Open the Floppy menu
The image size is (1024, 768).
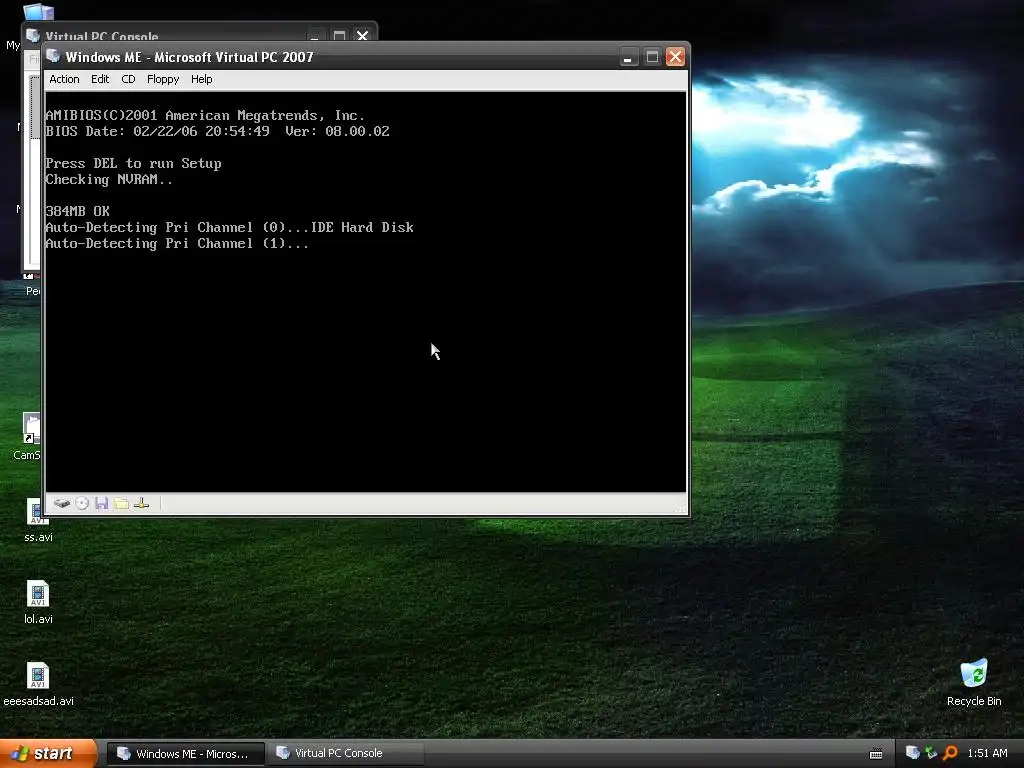(x=163, y=79)
